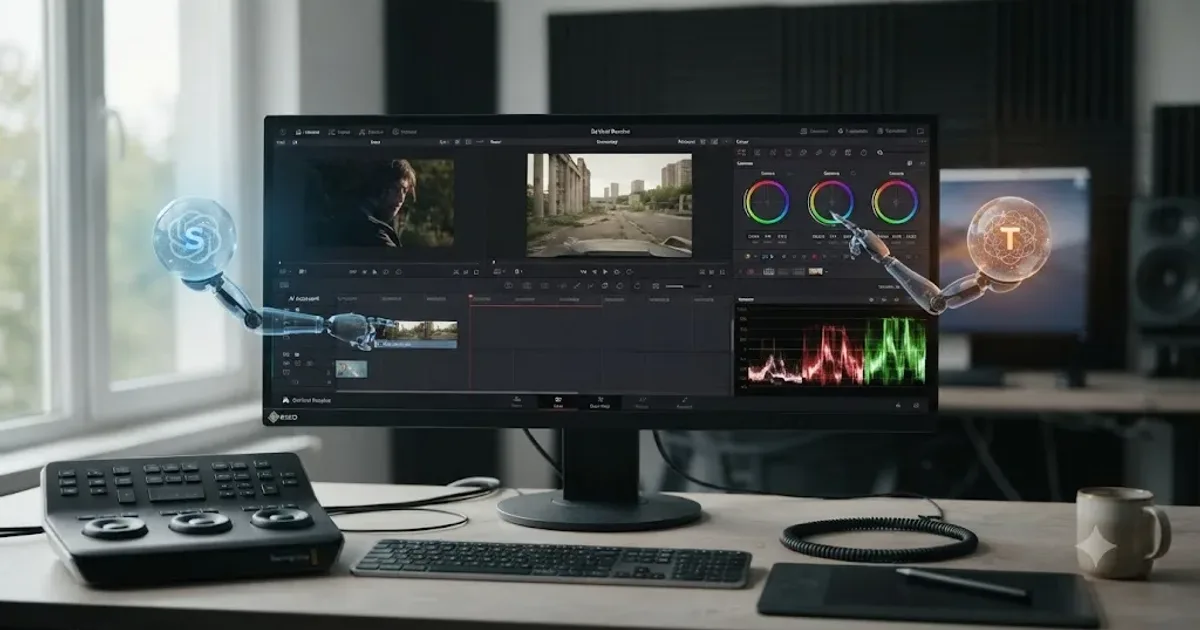Adjust the third color wheel in the color panel
1200x630 pixels.
pyautogui.click(x=895, y=202)
